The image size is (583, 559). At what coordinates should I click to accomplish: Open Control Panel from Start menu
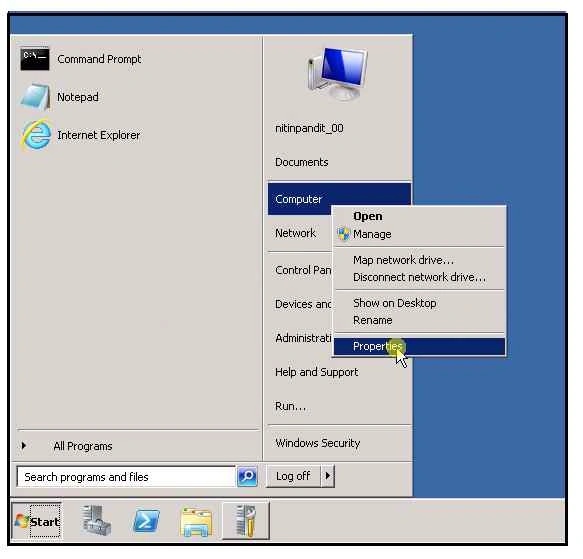point(303,270)
